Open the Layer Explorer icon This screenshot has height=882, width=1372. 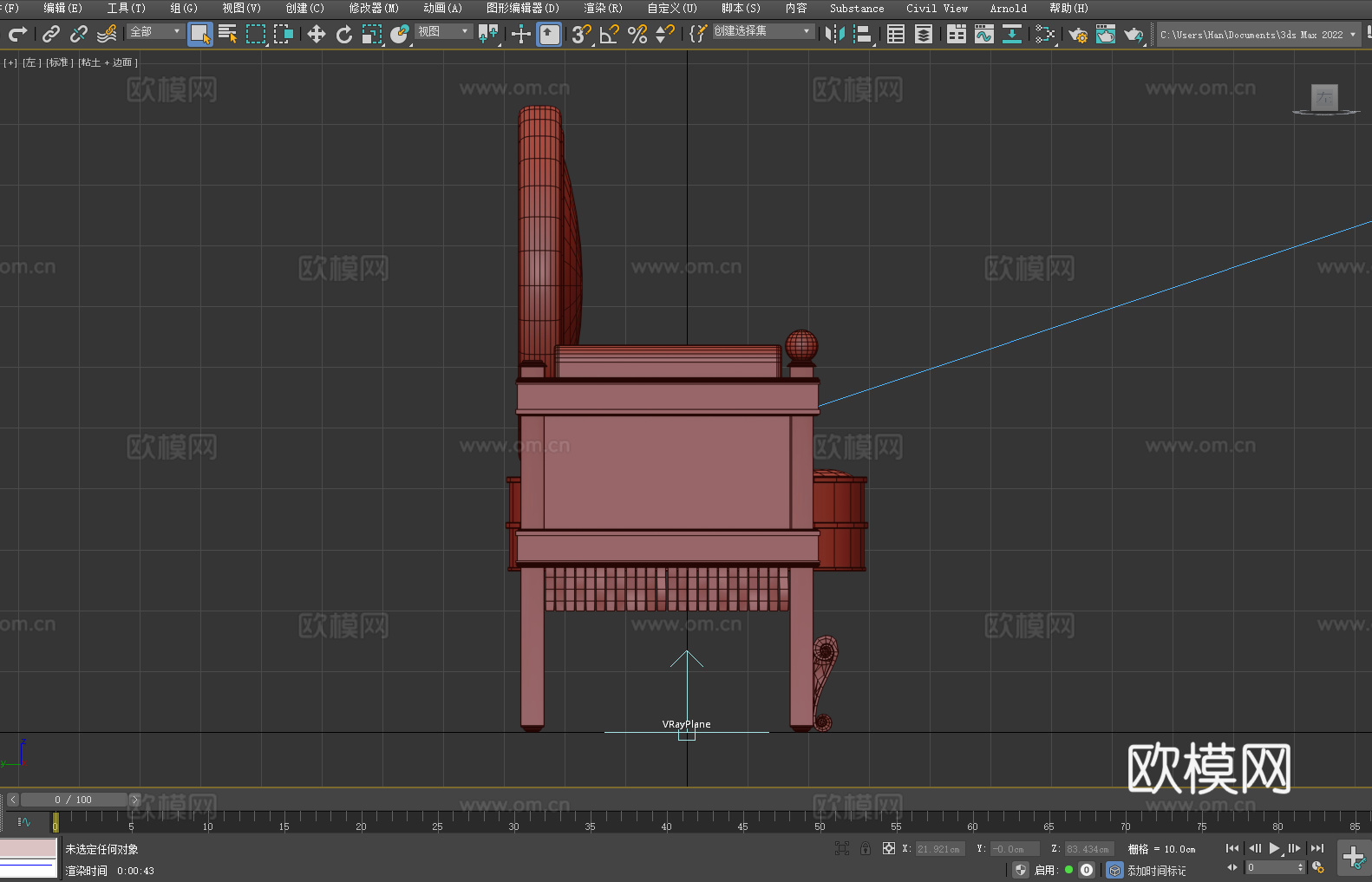point(924,34)
